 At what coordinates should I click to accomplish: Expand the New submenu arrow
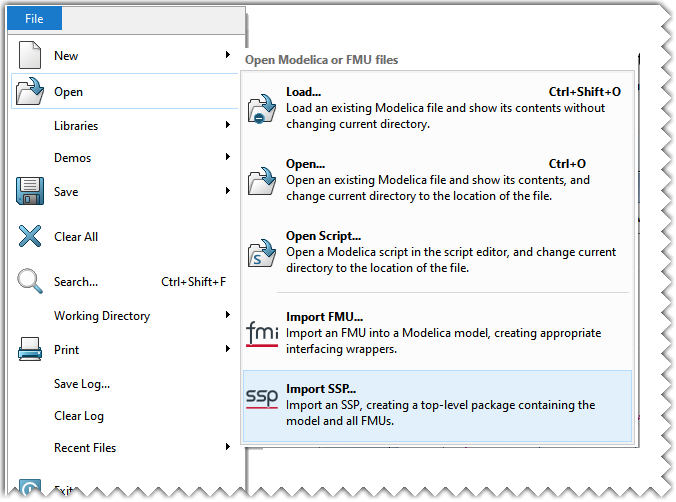coord(228,56)
